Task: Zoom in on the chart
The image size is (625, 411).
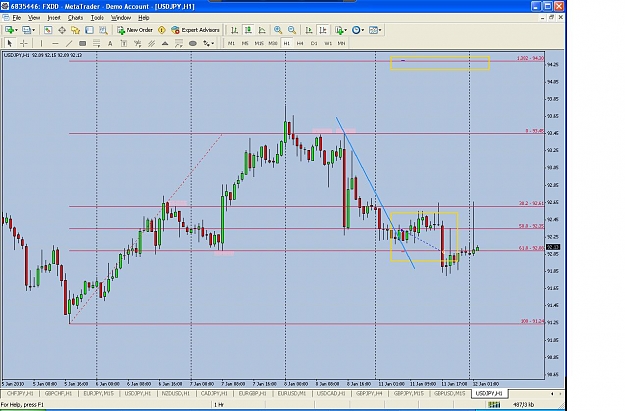Action: pyautogui.click(x=278, y=30)
